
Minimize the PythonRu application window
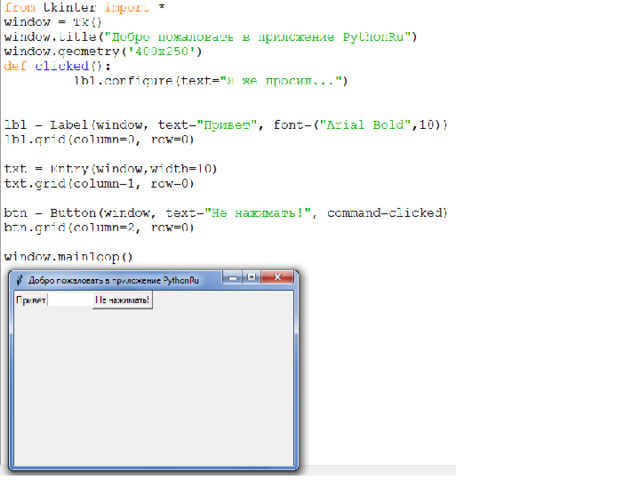(233, 278)
